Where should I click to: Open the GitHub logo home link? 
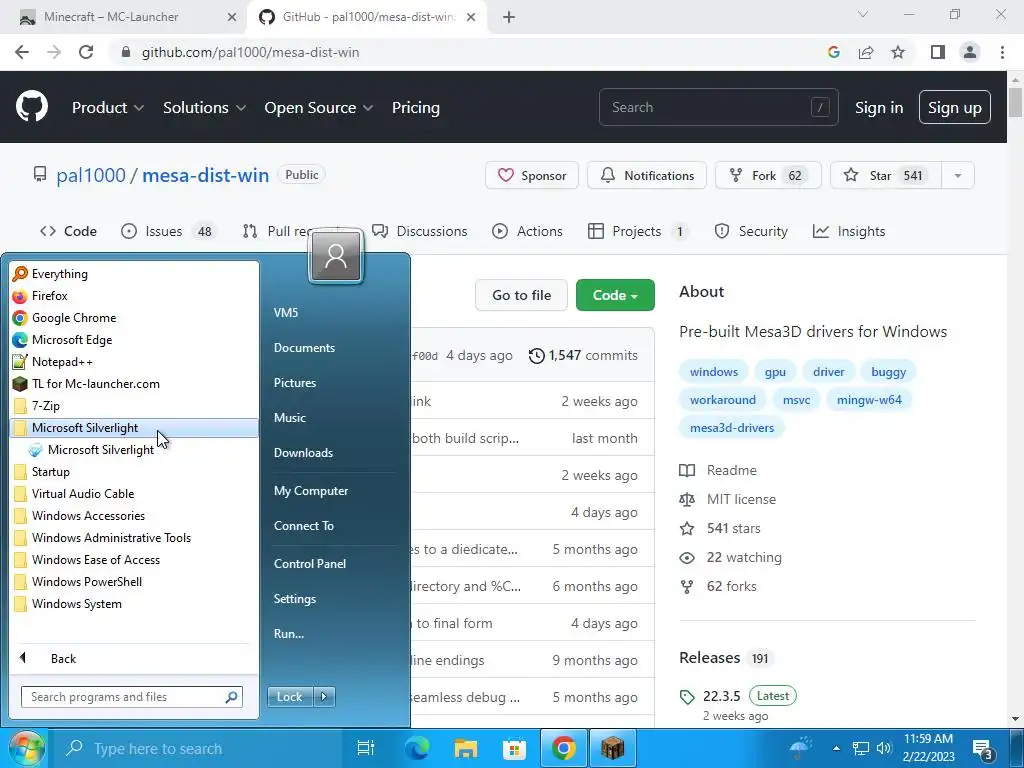31,107
